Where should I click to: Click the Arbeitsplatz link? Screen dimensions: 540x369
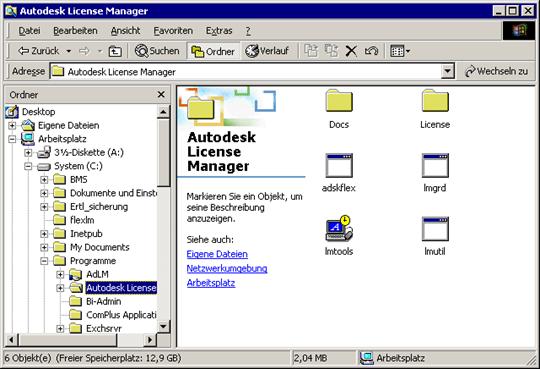(x=211, y=283)
